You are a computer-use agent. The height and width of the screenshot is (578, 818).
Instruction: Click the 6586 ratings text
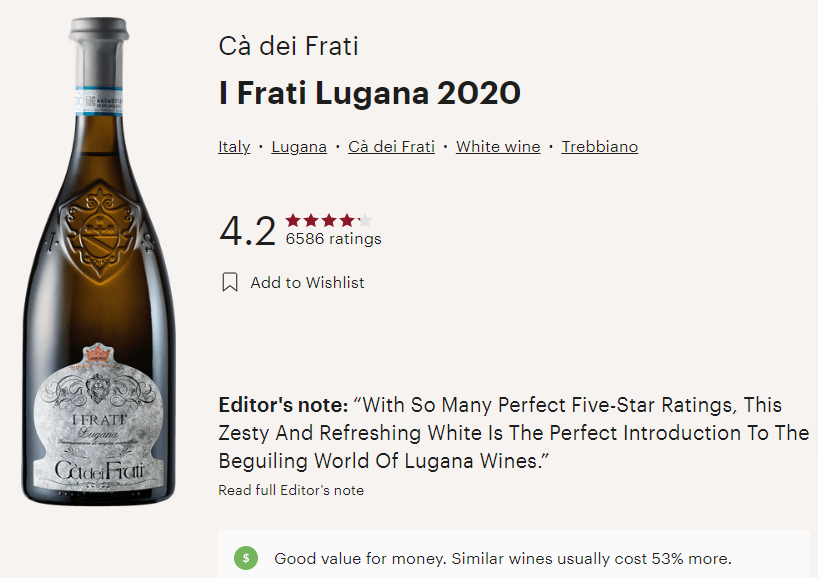(333, 238)
